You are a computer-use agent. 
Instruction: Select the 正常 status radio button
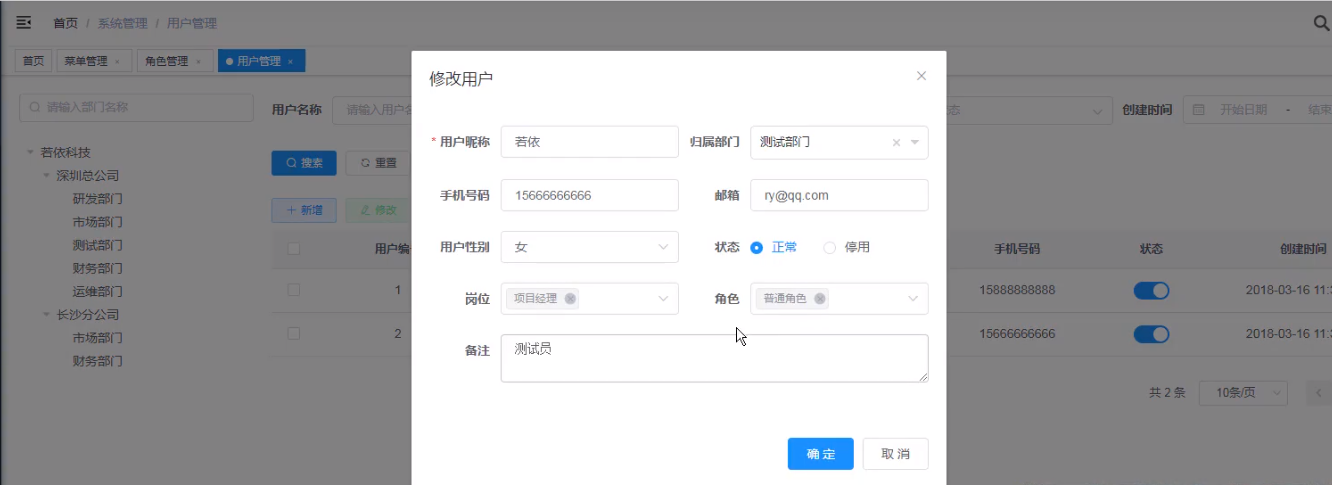(757, 247)
